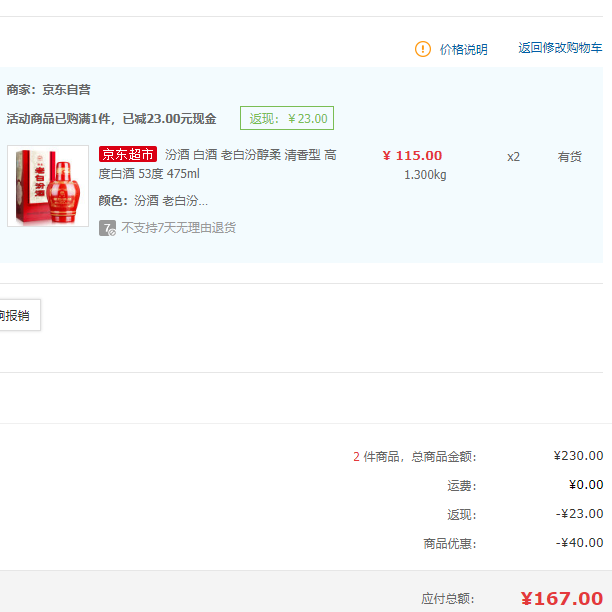Screen dimensions: 612x612
Task: Open the 汾酒 product thumbnail image
Action: (x=48, y=186)
